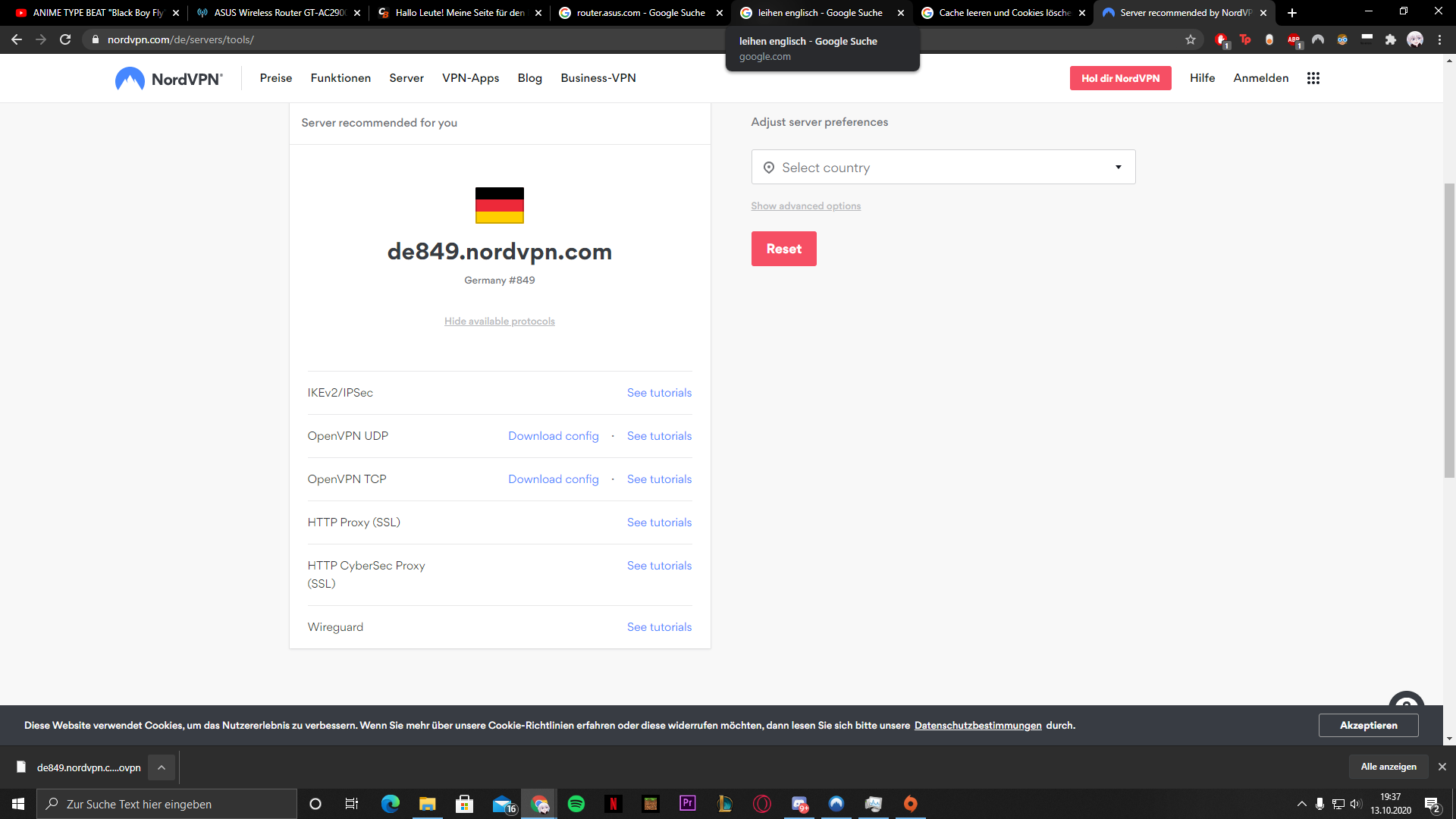Expand download options for de849 ovpn file
Screen dimensions: 1456x819
coord(162,767)
